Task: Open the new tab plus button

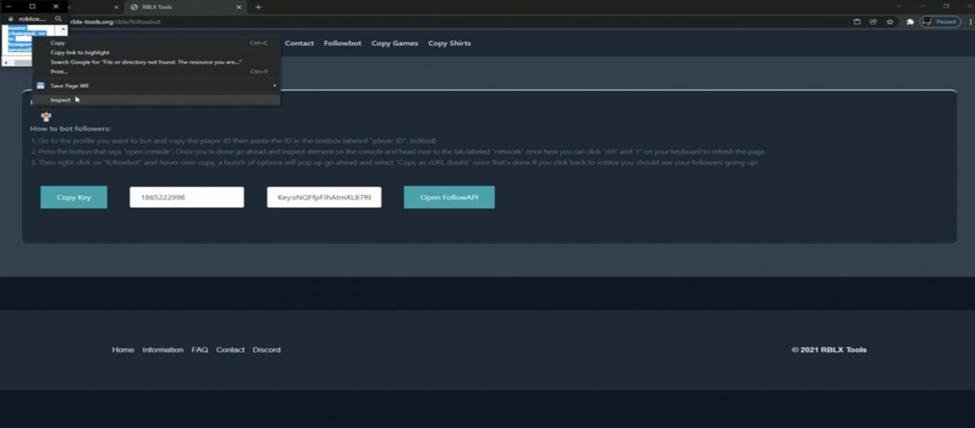Action: [258, 7]
